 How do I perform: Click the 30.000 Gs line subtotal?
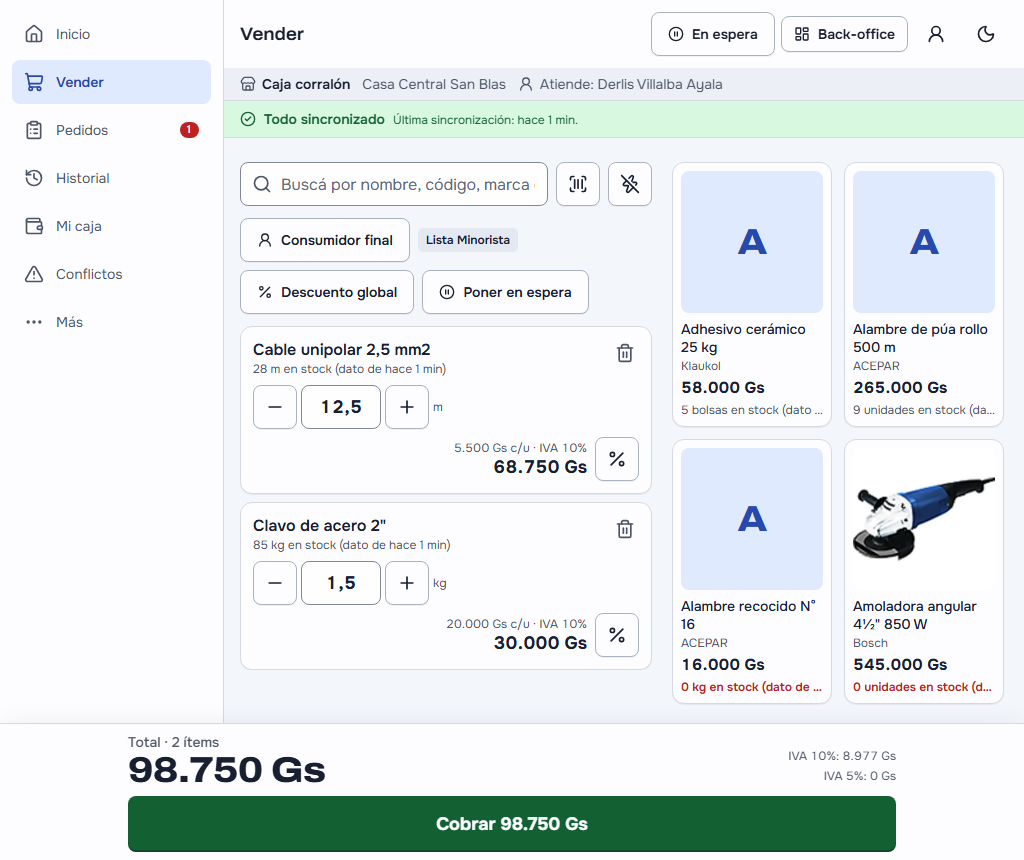(x=540, y=643)
